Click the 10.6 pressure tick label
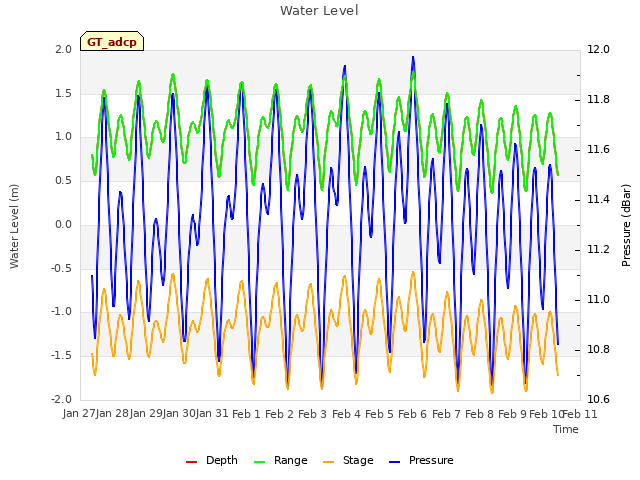This screenshot has width=640, height=480. tap(598, 399)
